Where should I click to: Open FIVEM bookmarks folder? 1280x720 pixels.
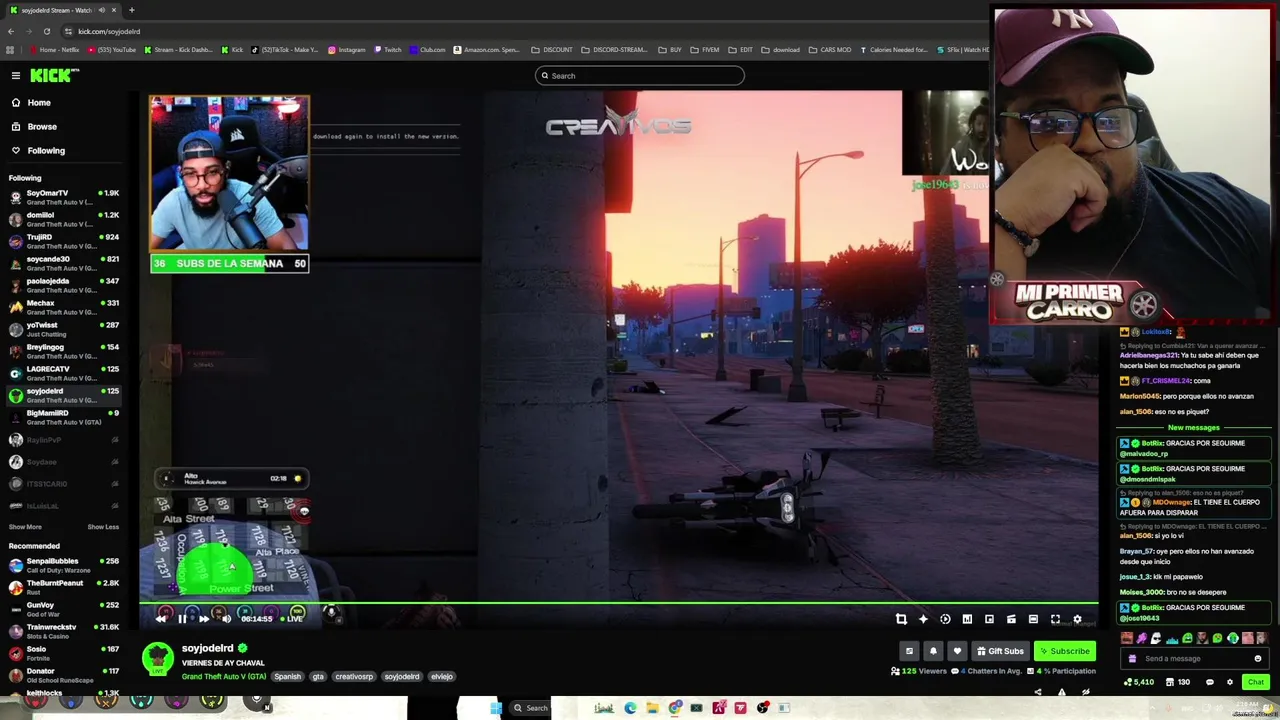pos(706,50)
